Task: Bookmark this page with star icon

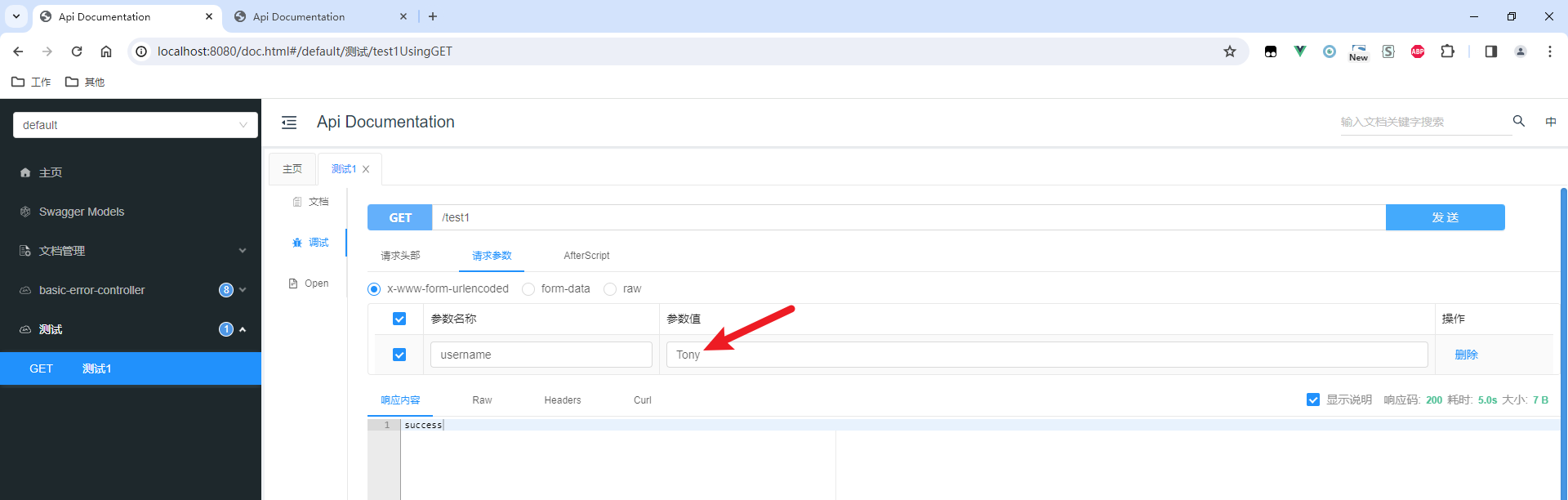Action: [1230, 51]
